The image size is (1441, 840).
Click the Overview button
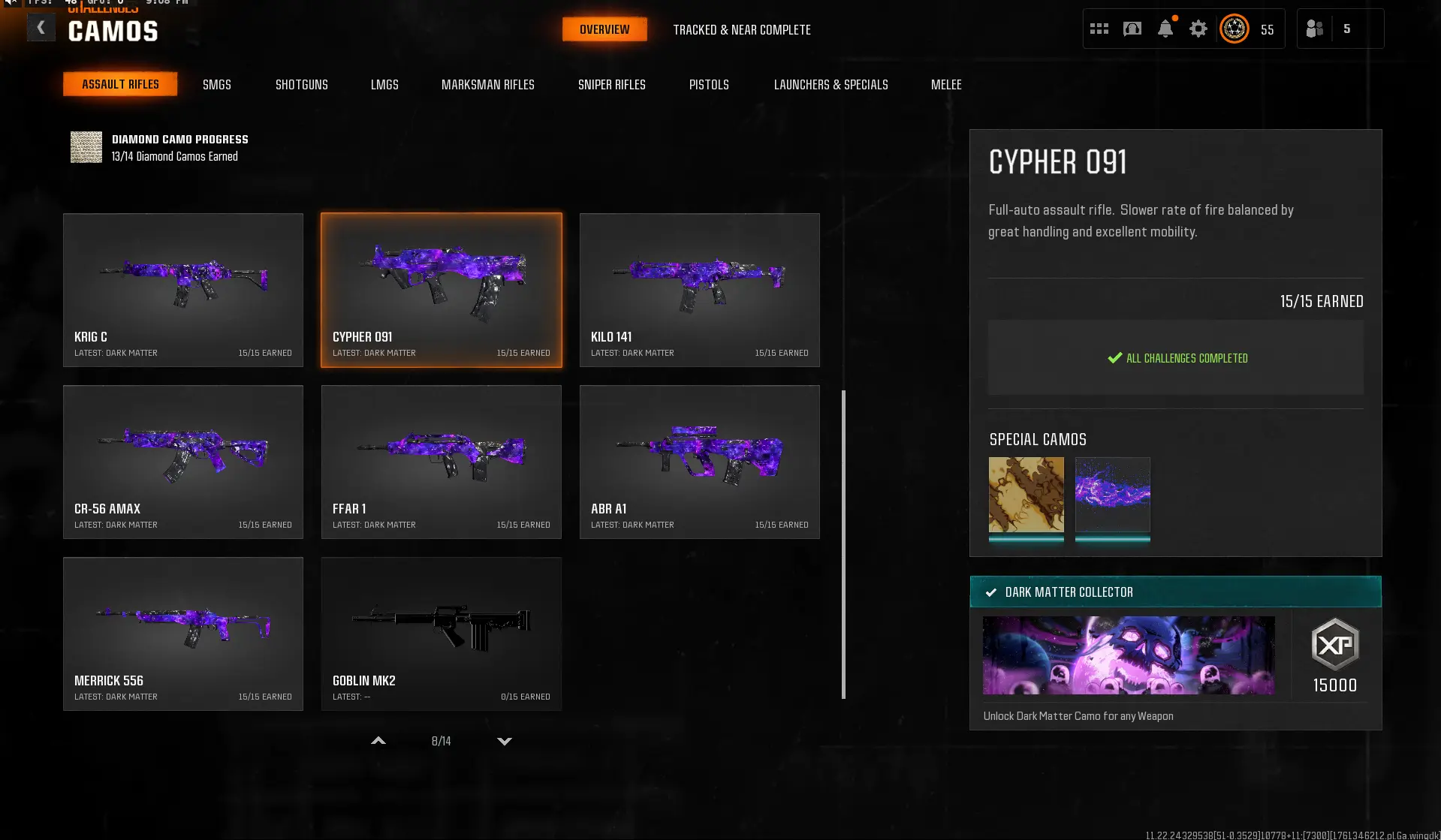(x=604, y=29)
